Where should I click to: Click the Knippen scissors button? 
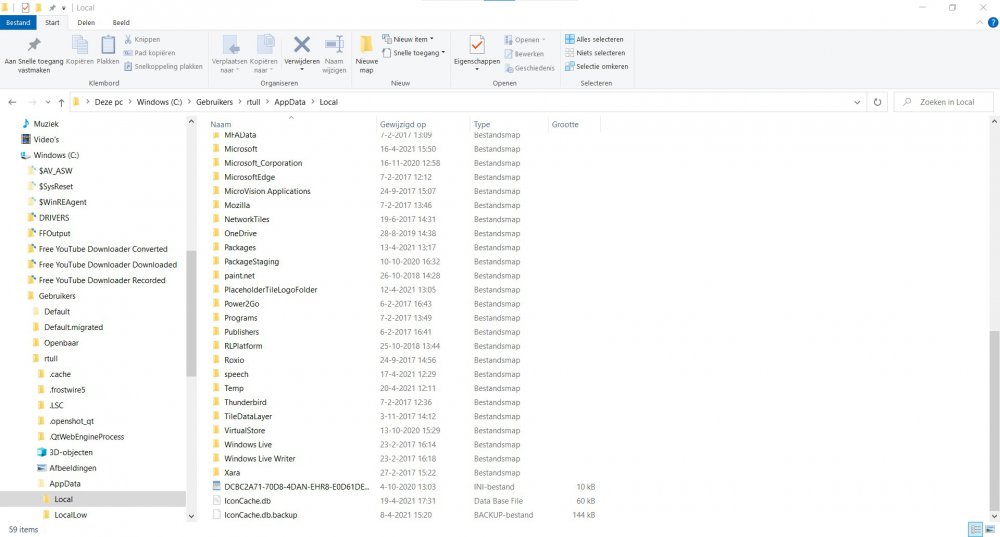point(140,40)
